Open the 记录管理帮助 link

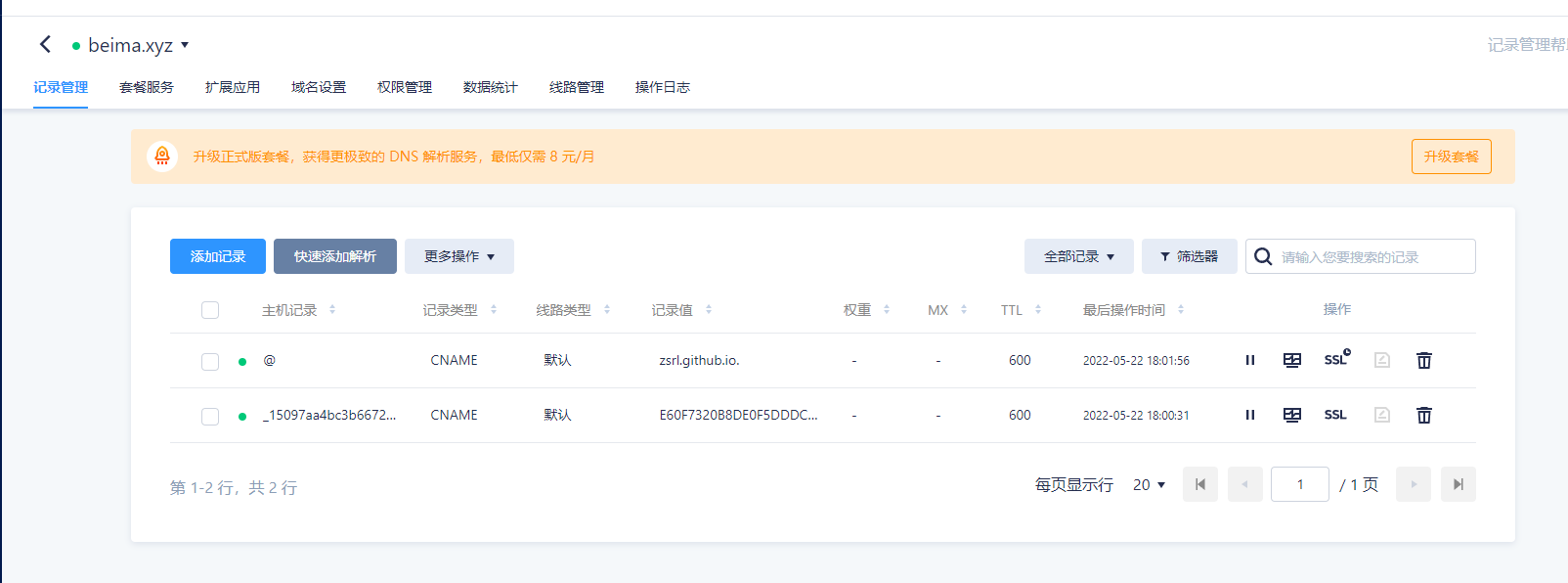tap(1527, 45)
